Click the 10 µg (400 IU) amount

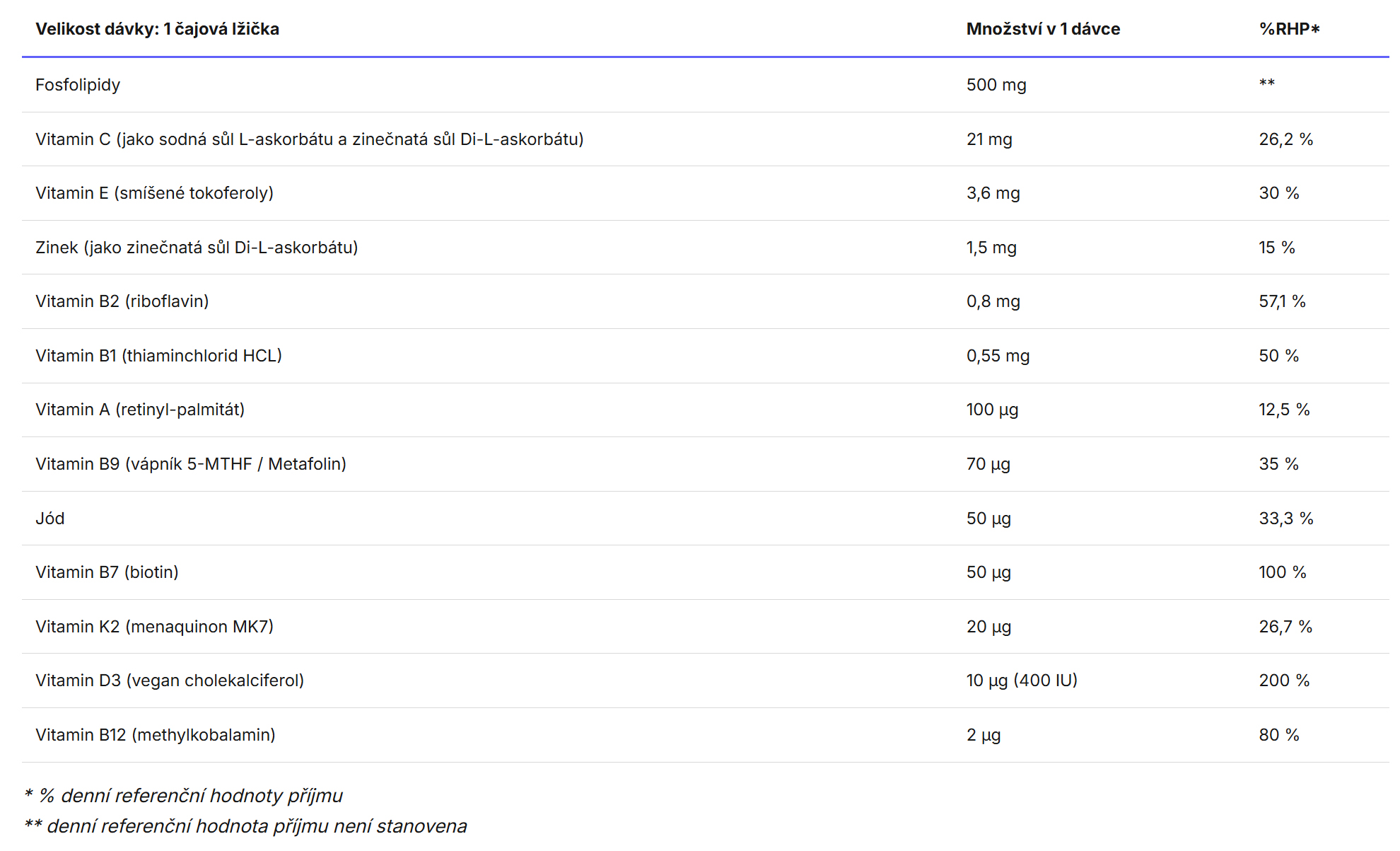[x=1022, y=681]
